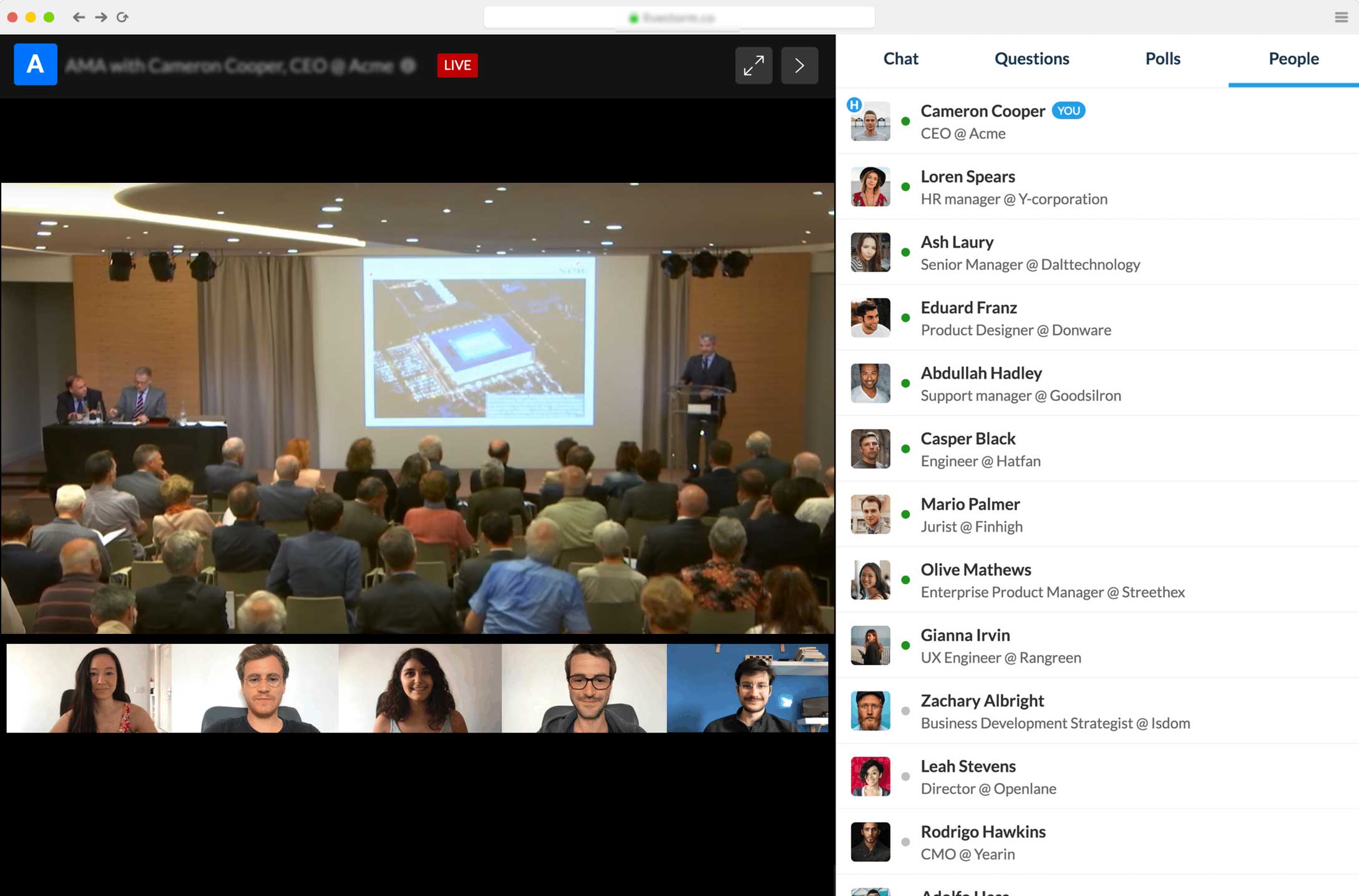Viewport: 1359px width, 896px height.
Task: Click the host 'H' badge on Cameron's avatar
Action: (854, 105)
